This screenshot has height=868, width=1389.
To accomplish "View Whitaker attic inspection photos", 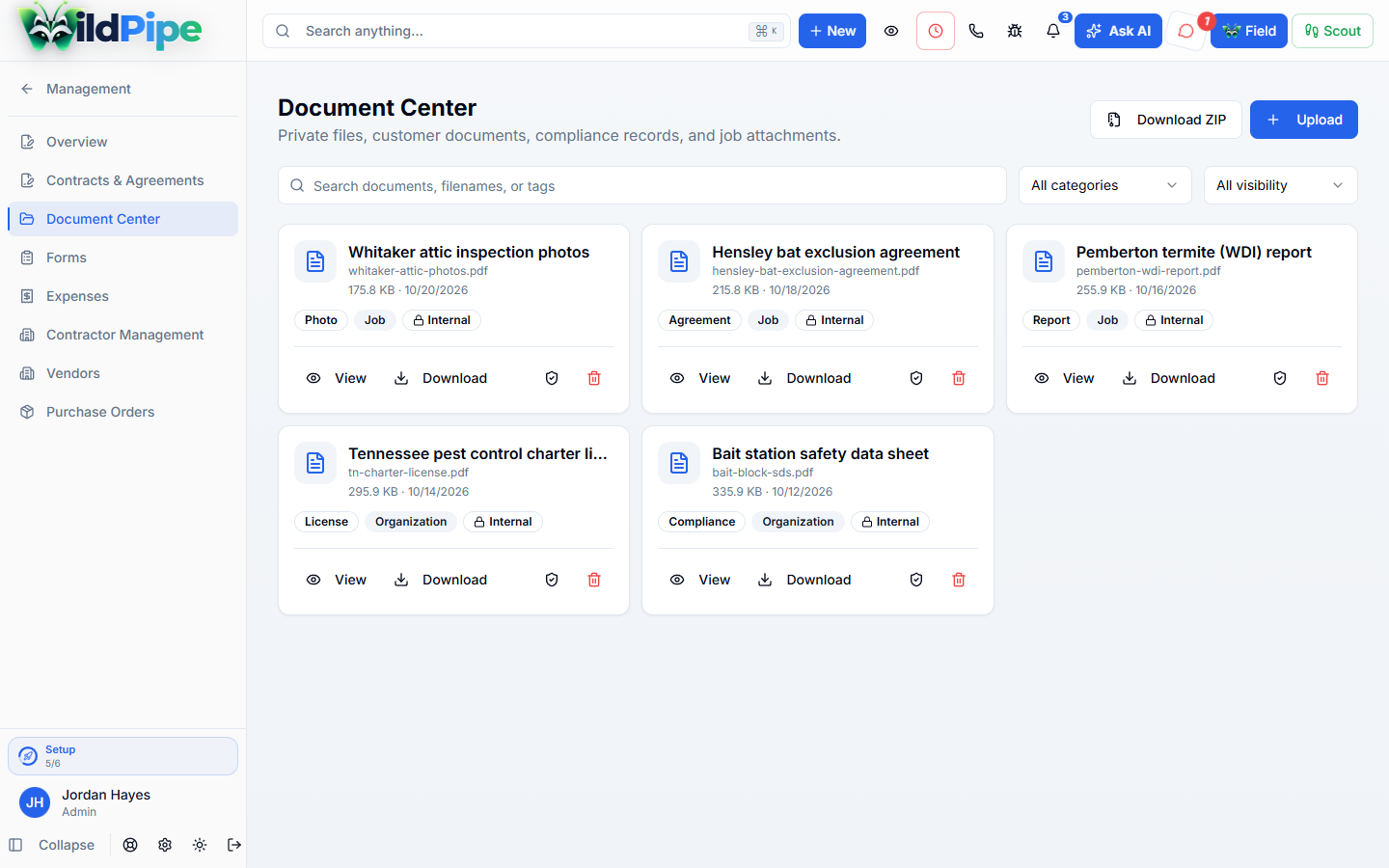I will pos(336,378).
